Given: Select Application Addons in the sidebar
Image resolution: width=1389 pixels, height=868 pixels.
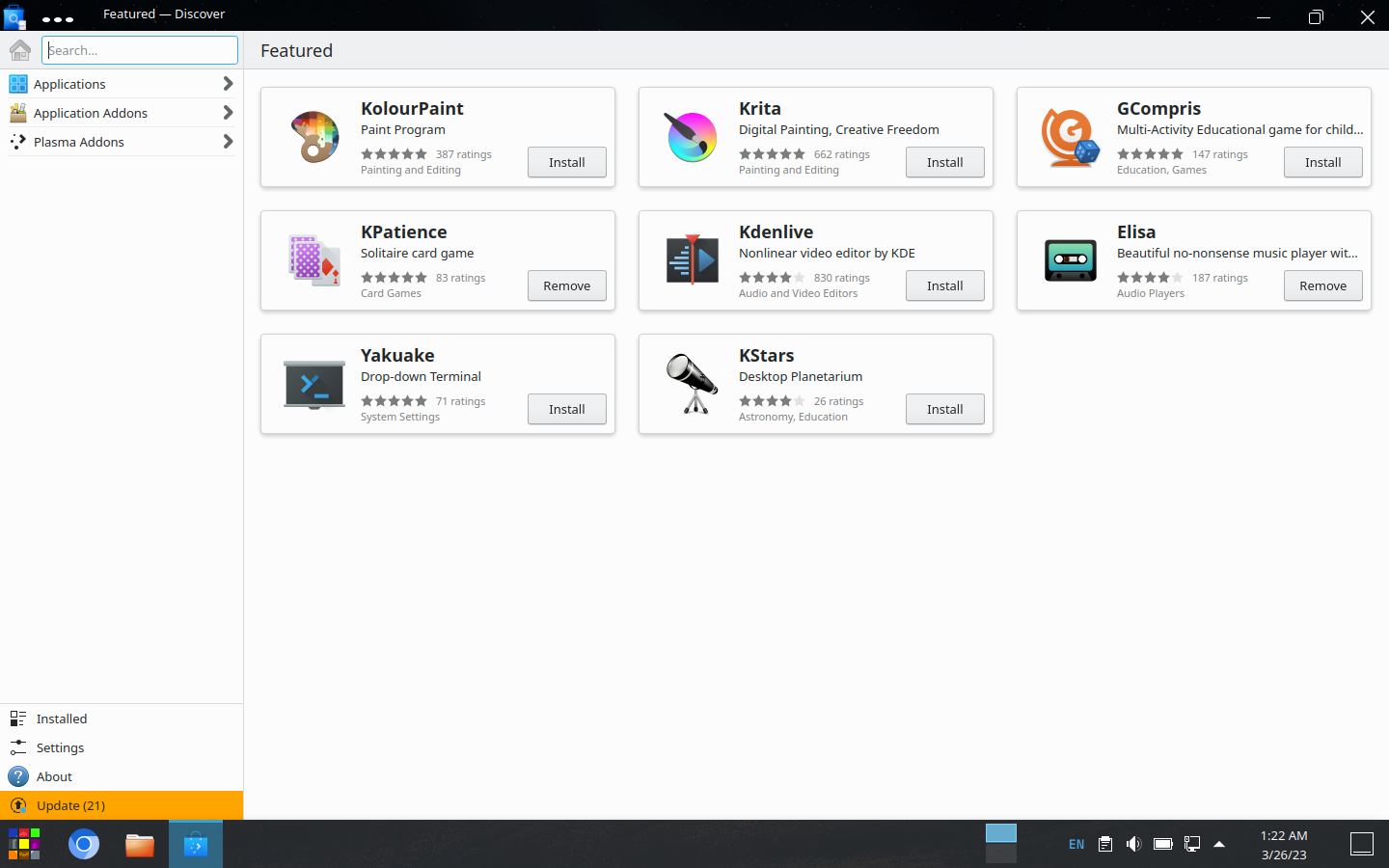Looking at the screenshot, I should [x=122, y=113].
